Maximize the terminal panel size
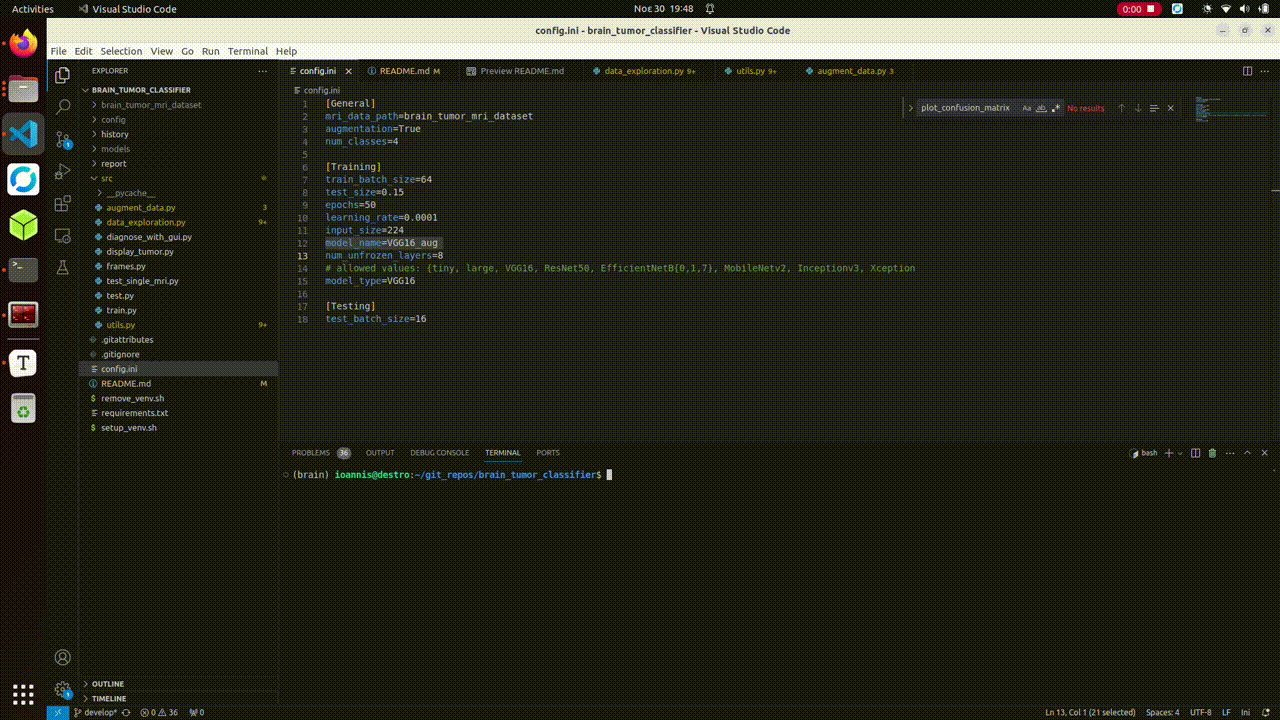Viewport: 1280px width, 720px height. coord(1248,453)
